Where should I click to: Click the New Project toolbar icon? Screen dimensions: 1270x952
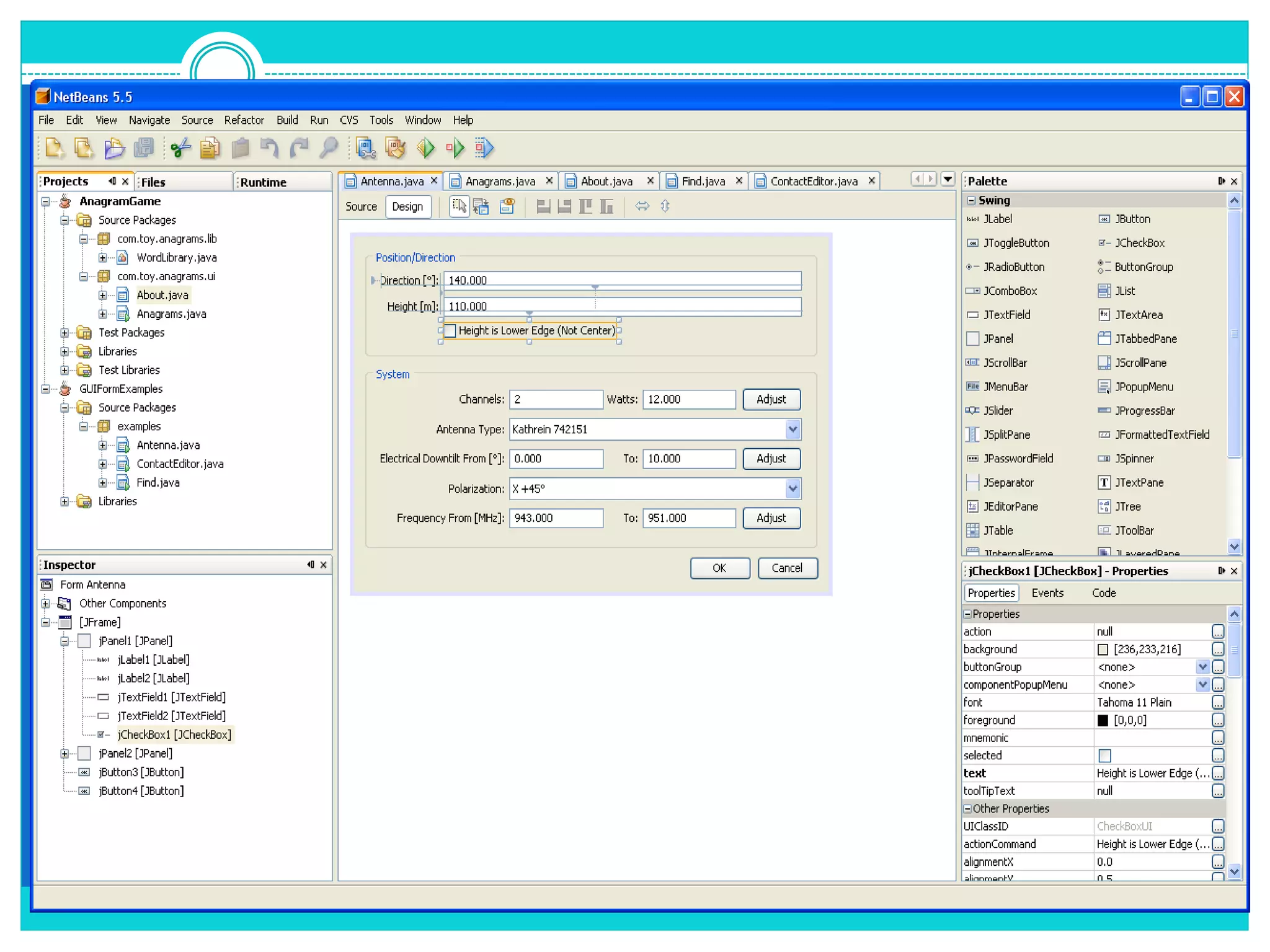coord(84,148)
